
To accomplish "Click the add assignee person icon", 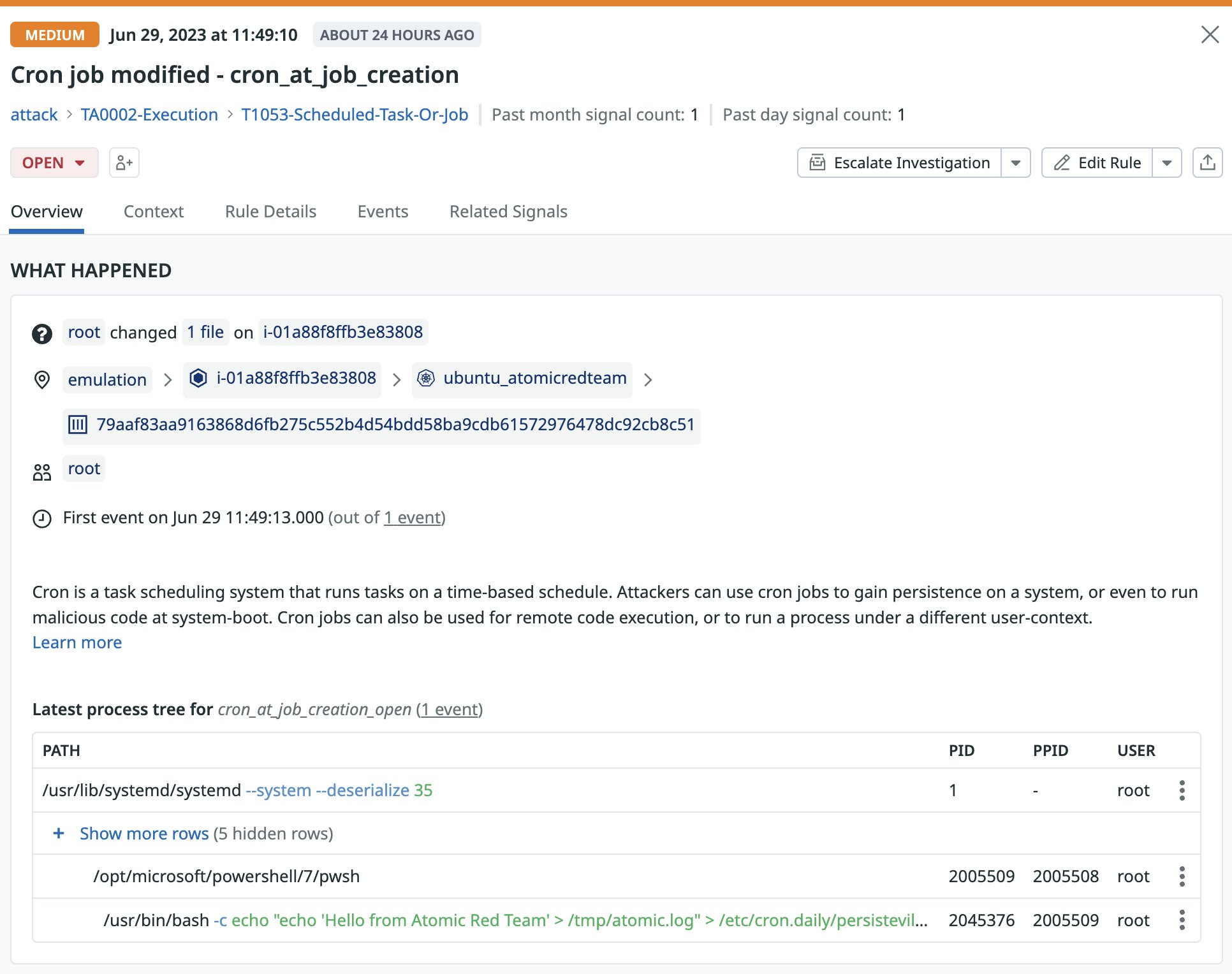I will click(124, 163).
